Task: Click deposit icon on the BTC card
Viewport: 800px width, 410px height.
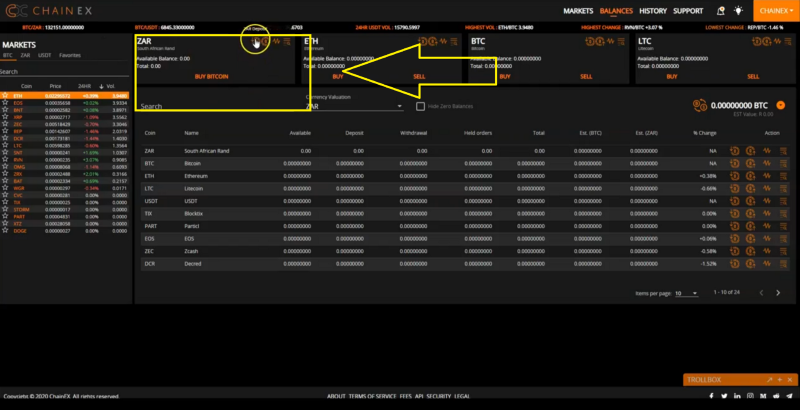Action: [589, 41]
